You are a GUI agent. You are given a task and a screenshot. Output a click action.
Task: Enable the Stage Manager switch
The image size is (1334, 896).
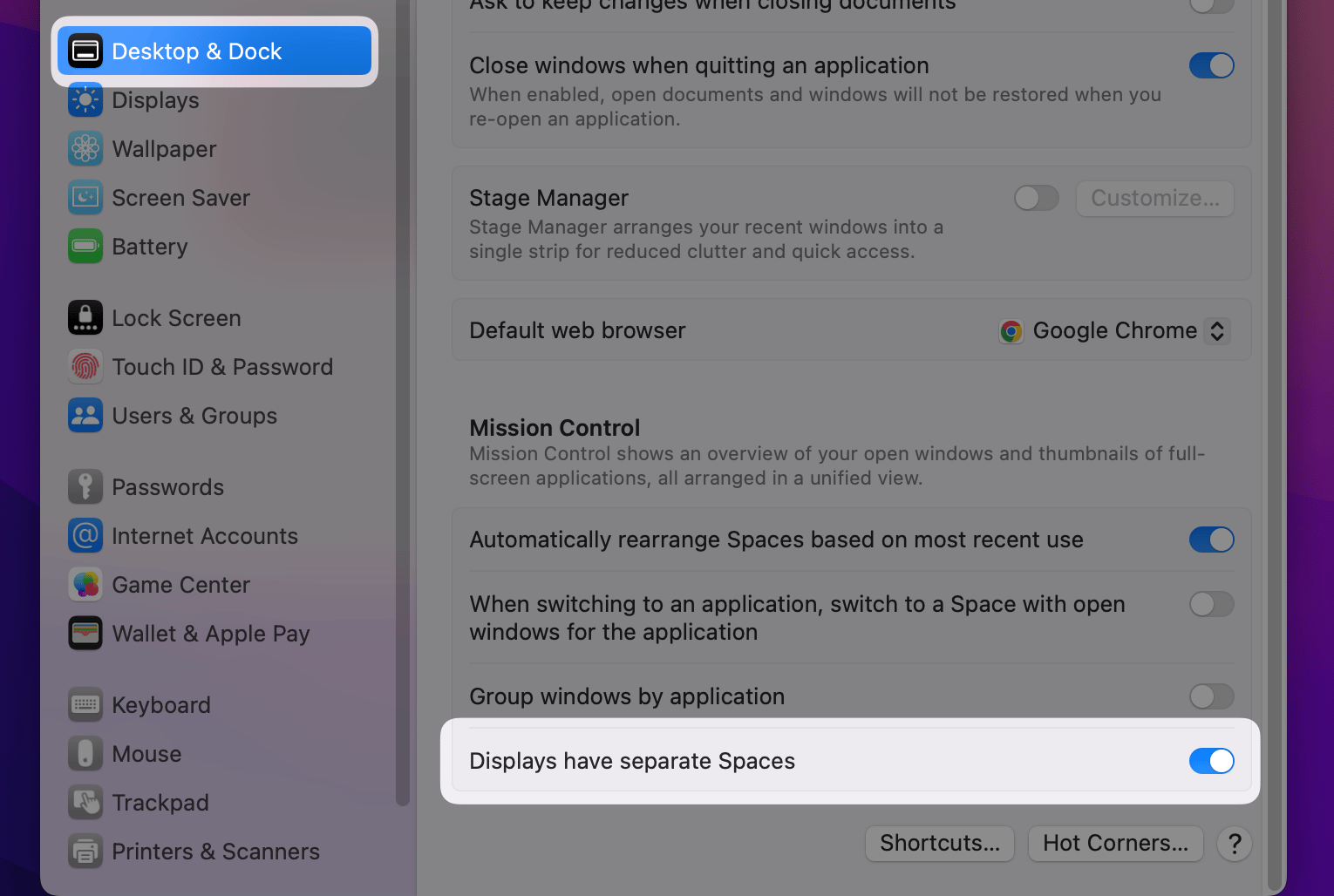click(1037, 198)
